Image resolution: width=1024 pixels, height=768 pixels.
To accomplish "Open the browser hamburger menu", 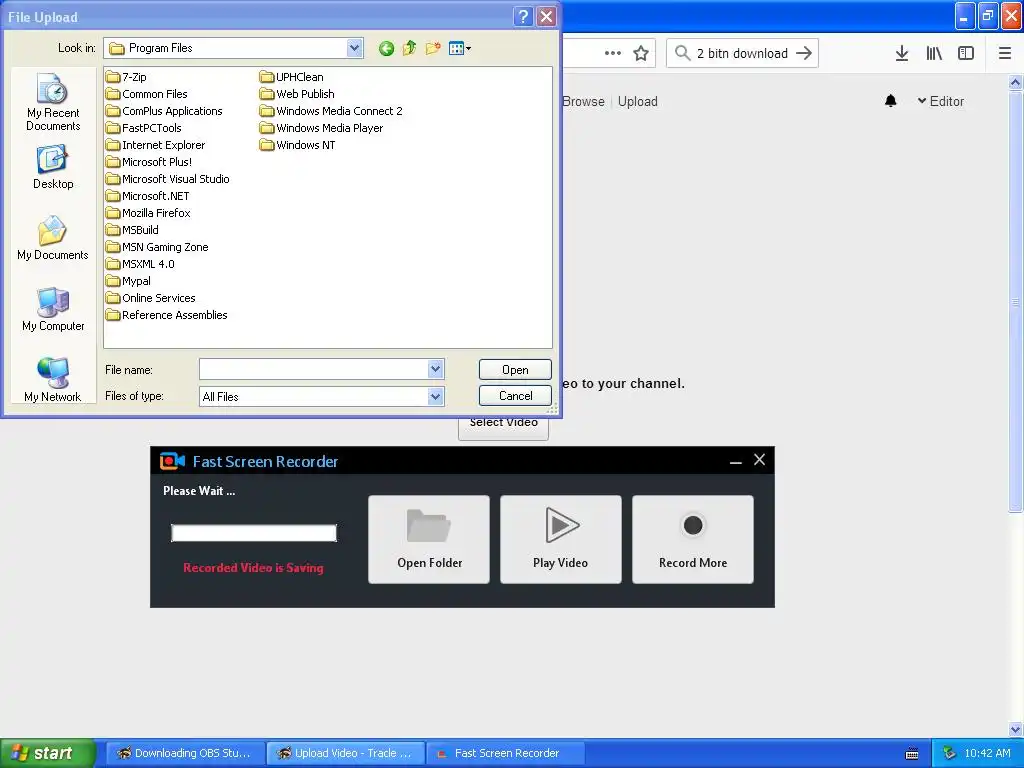I will click(1005, 54).
